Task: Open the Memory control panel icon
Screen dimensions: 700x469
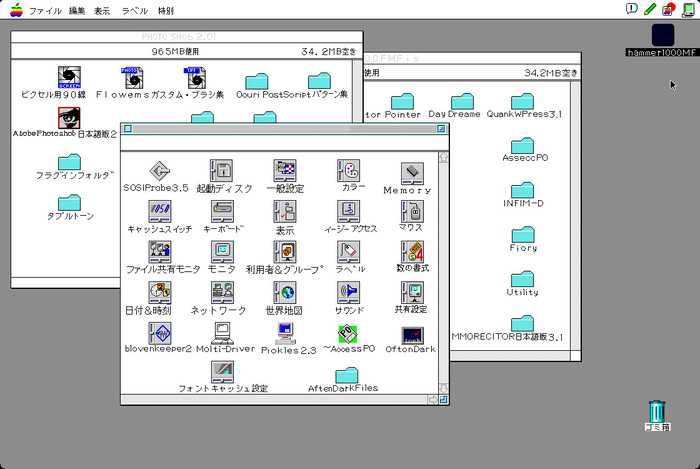Action: [x=413, y=174]
